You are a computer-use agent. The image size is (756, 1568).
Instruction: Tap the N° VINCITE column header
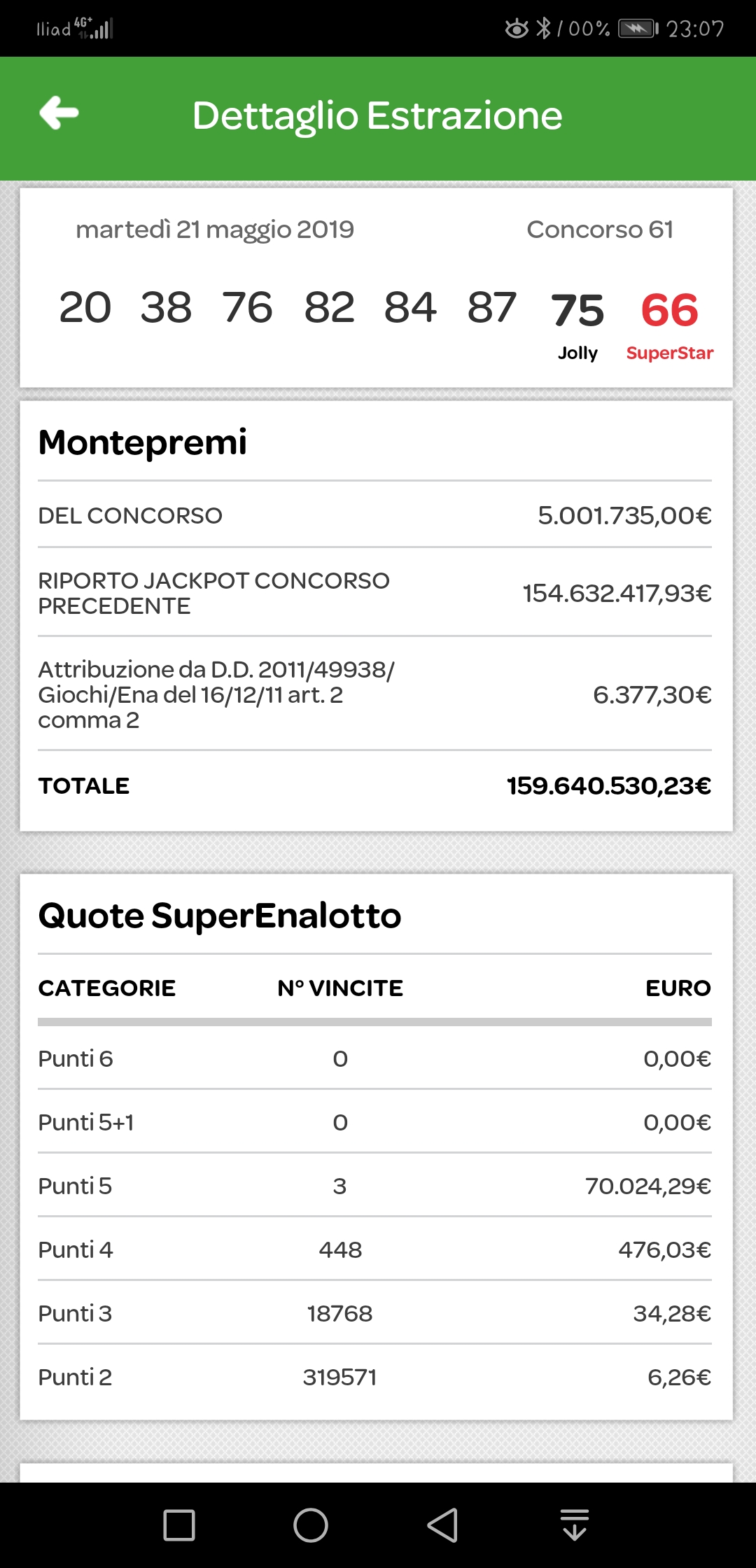340,988
